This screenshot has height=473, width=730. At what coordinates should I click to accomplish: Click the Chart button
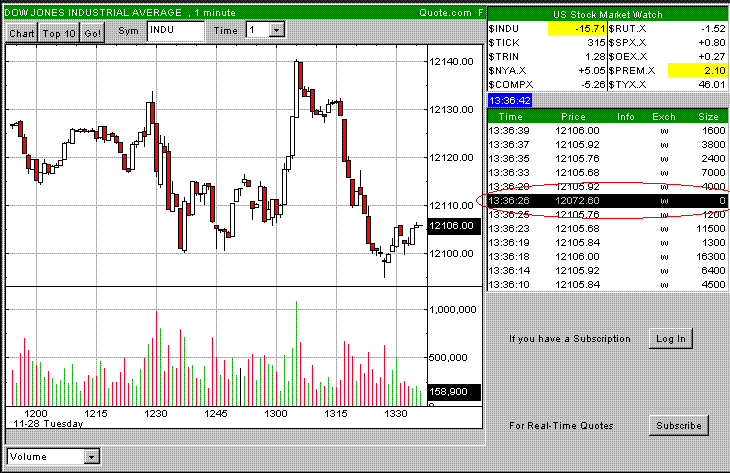pos(22,34)
